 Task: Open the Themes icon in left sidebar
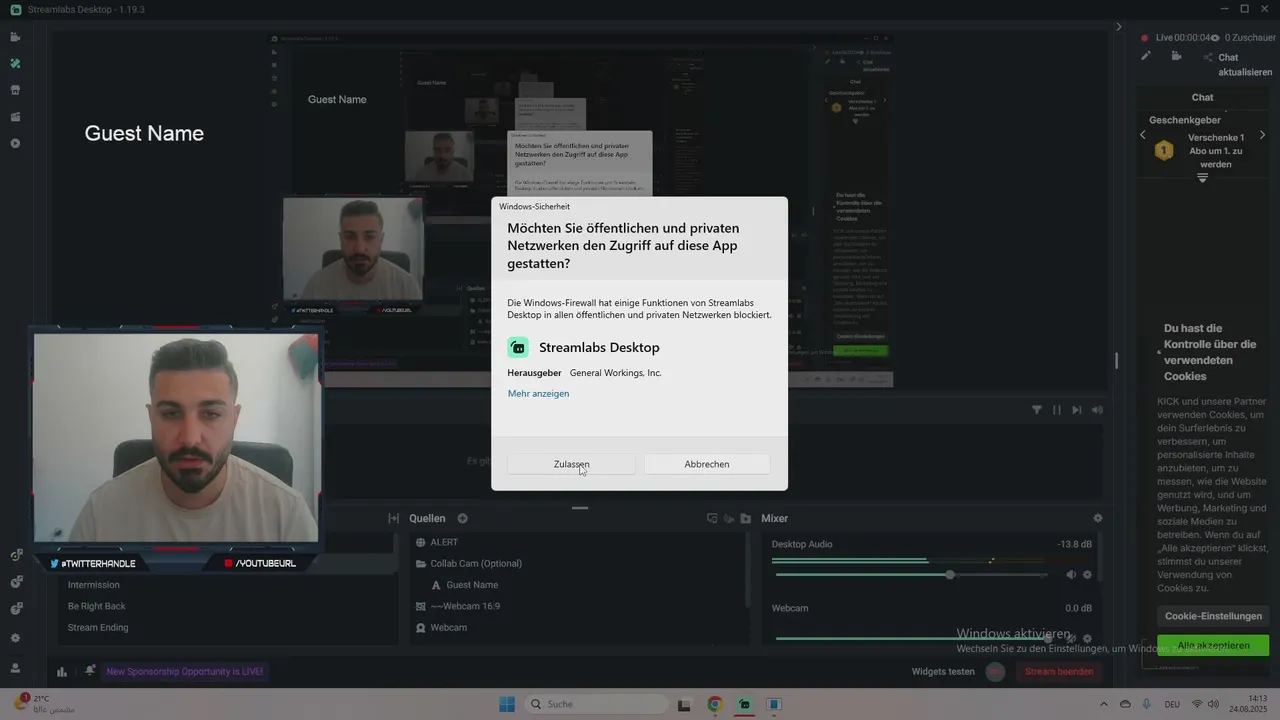pyautogui.click(x=15, y=63)
